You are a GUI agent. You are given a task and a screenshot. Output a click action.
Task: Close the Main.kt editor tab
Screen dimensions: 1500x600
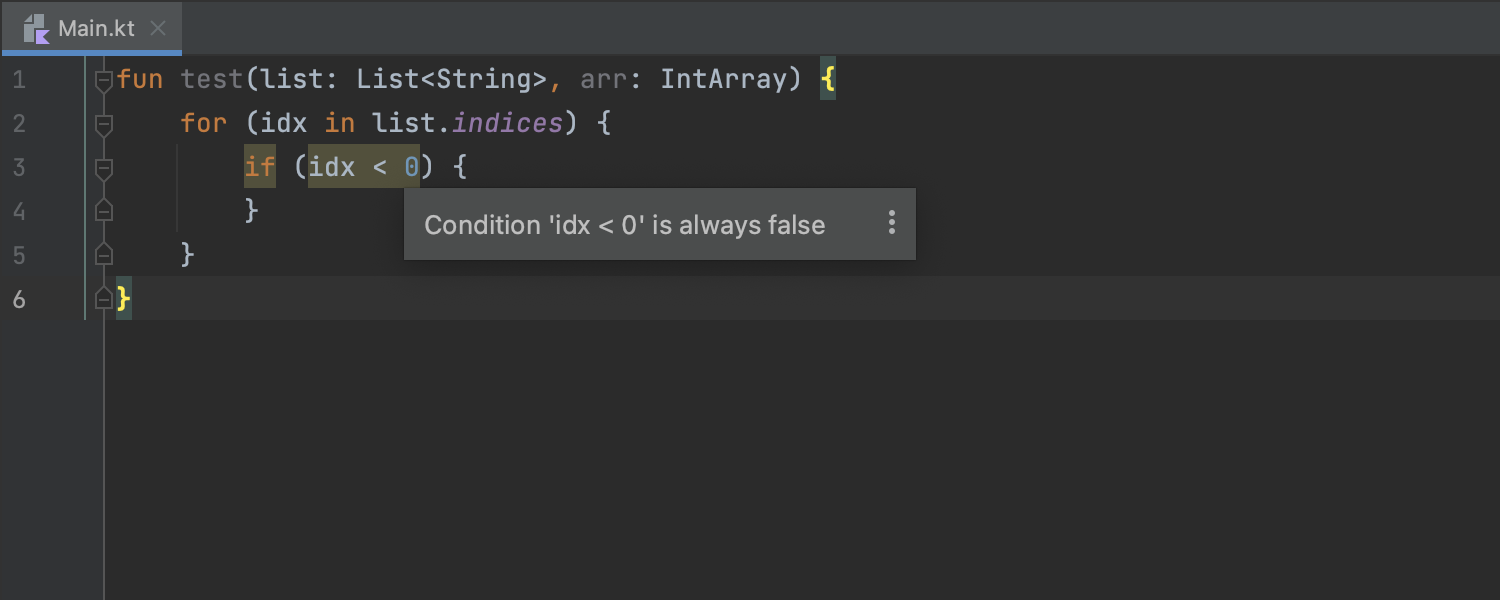pyautogui.click(x=157, y=28)
